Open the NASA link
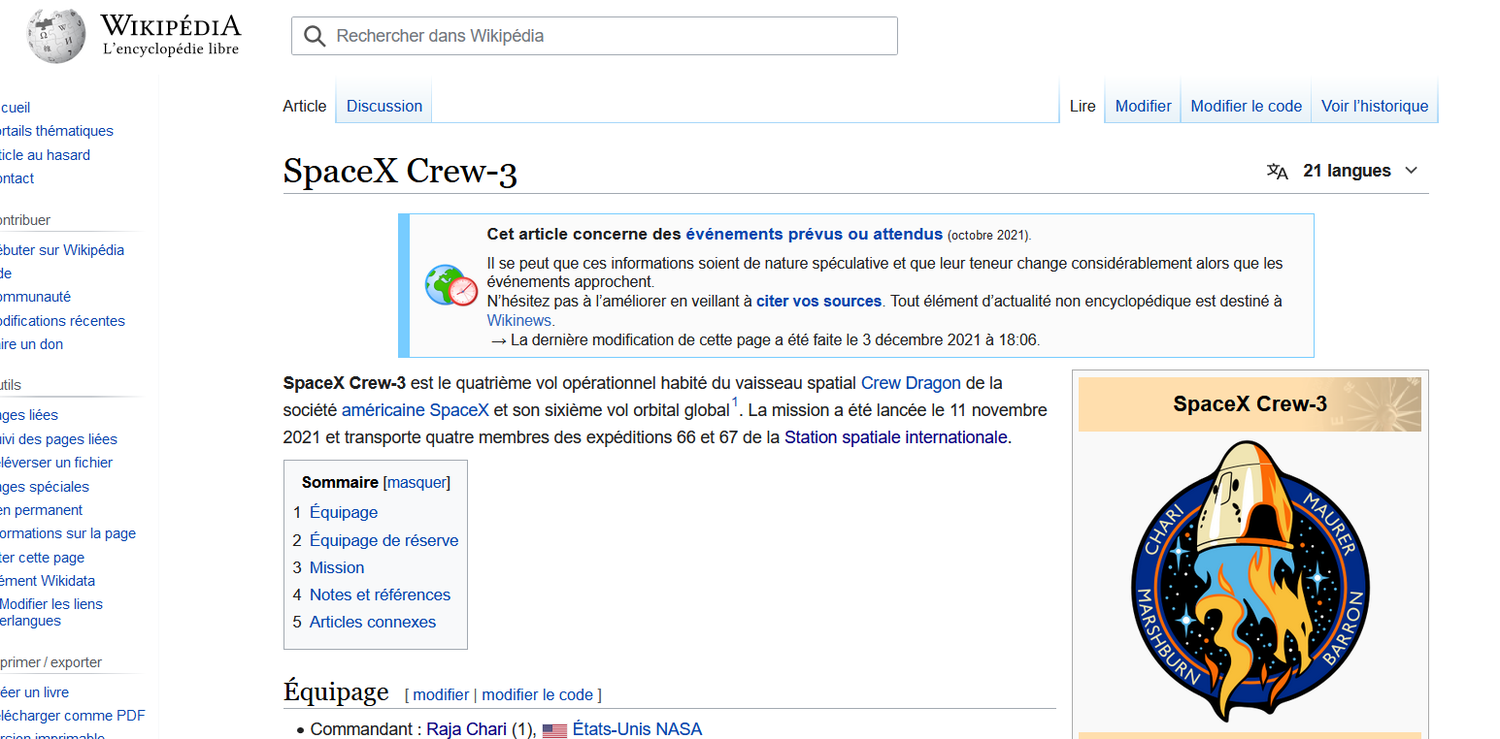The image size is (1500, 739). click(x=678, y=730)
